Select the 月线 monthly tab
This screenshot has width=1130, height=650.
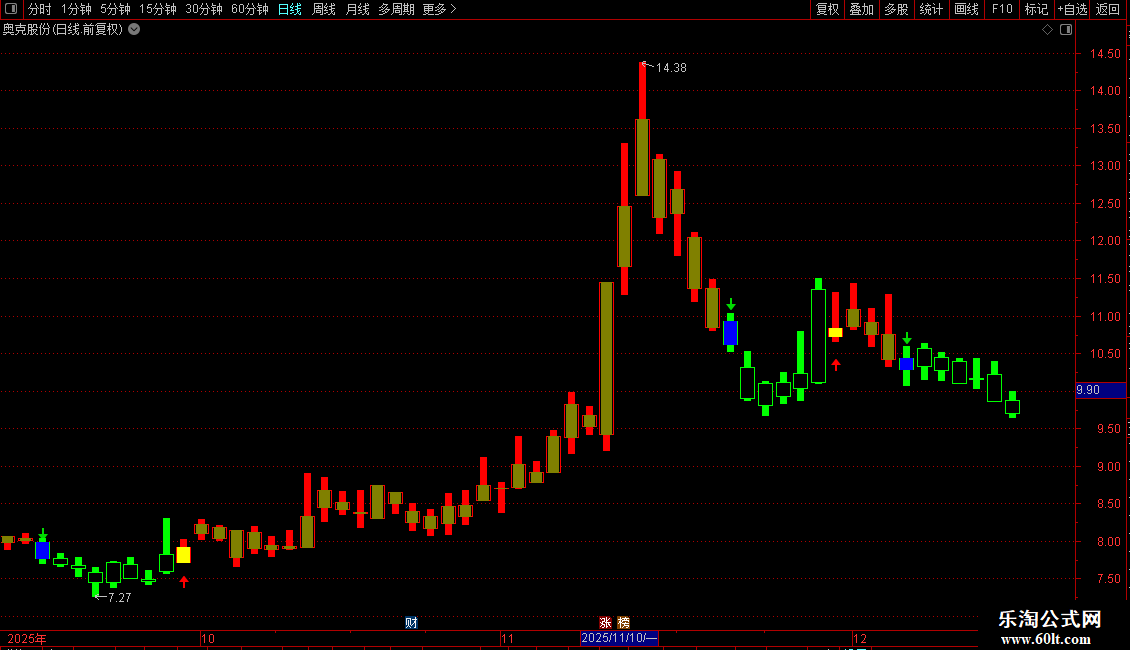(357, 9)
